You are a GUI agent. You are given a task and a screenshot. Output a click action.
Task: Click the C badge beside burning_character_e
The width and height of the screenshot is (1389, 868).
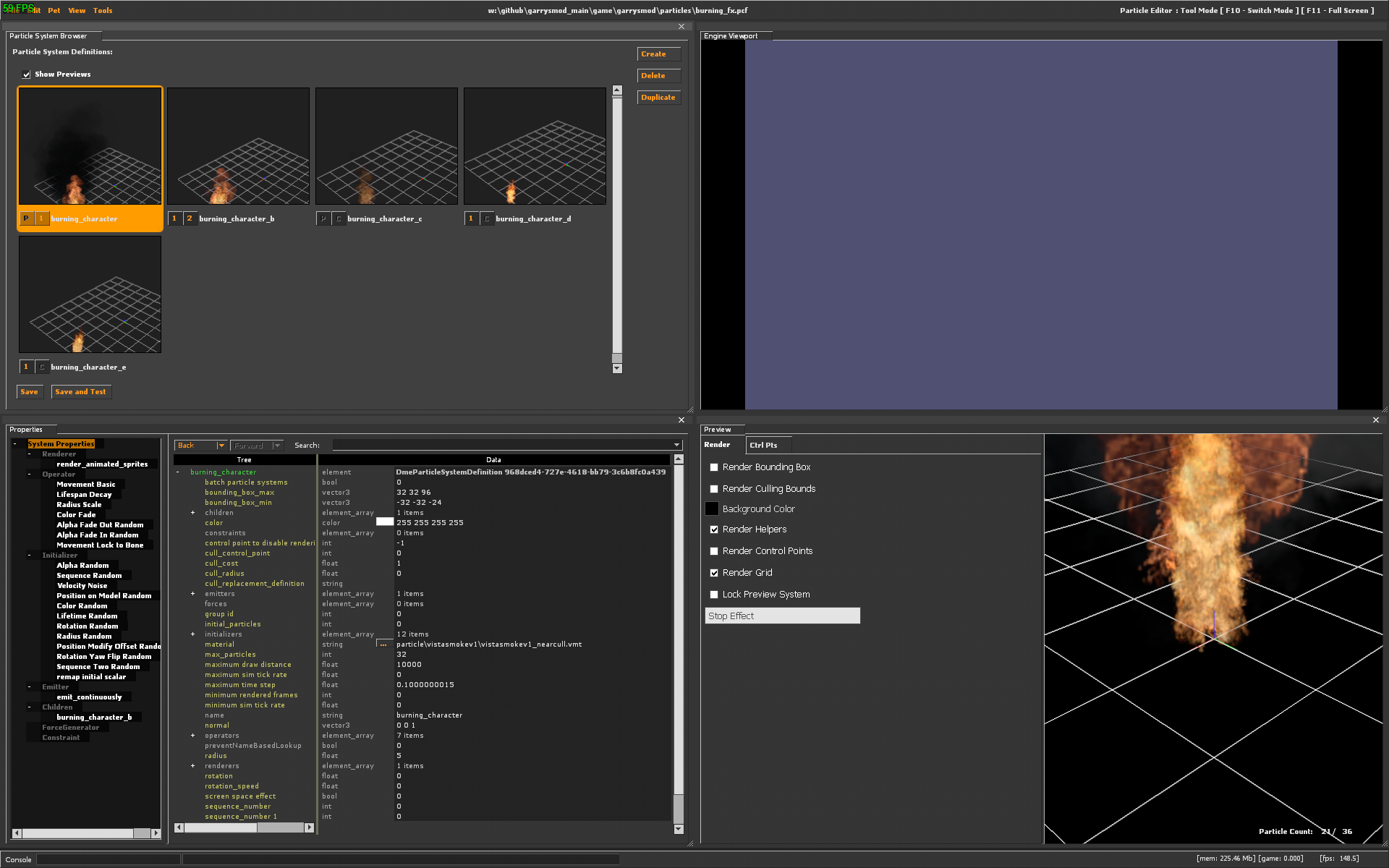click(42, 367)
